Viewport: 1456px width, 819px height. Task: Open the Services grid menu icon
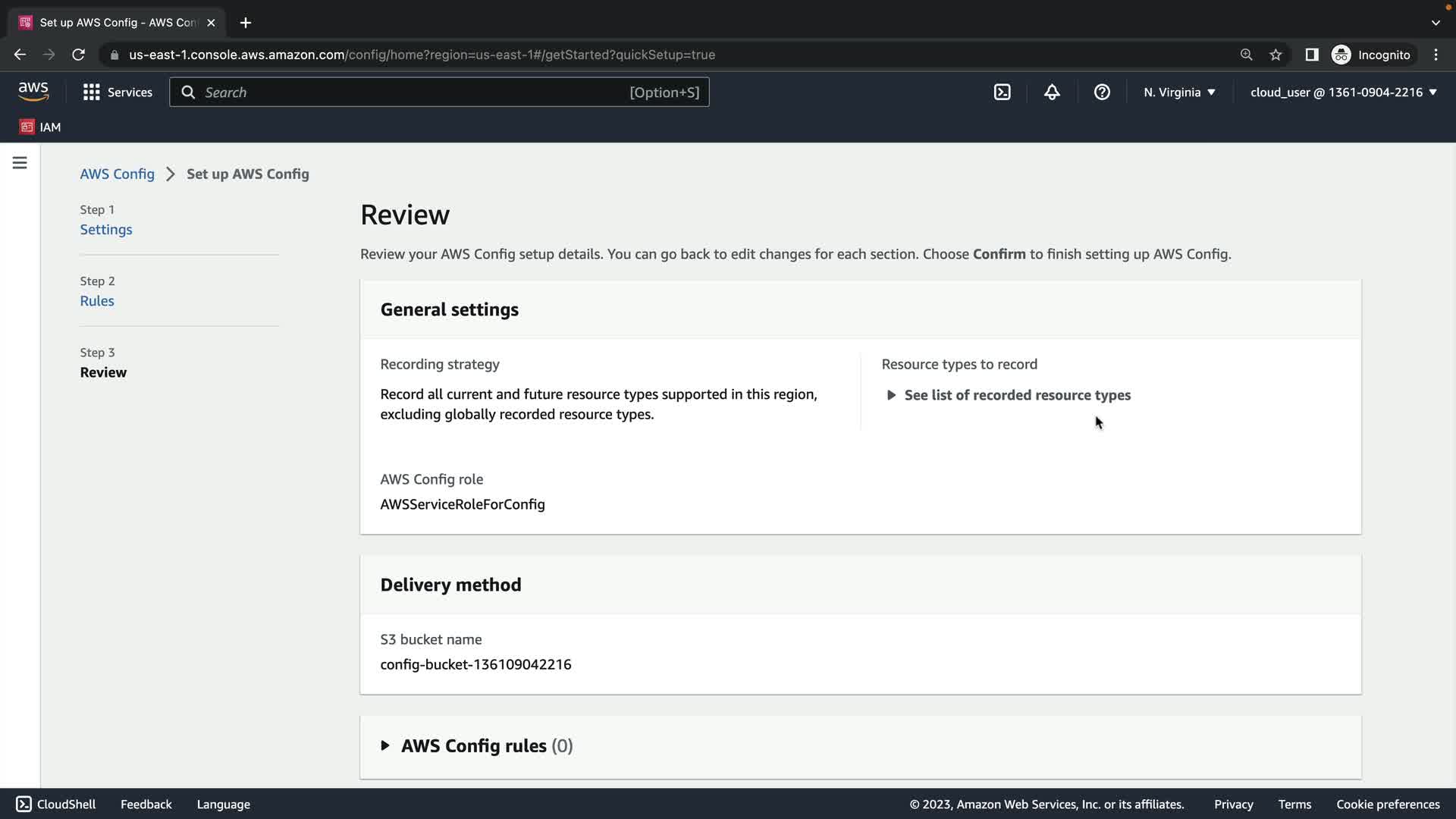92,92
